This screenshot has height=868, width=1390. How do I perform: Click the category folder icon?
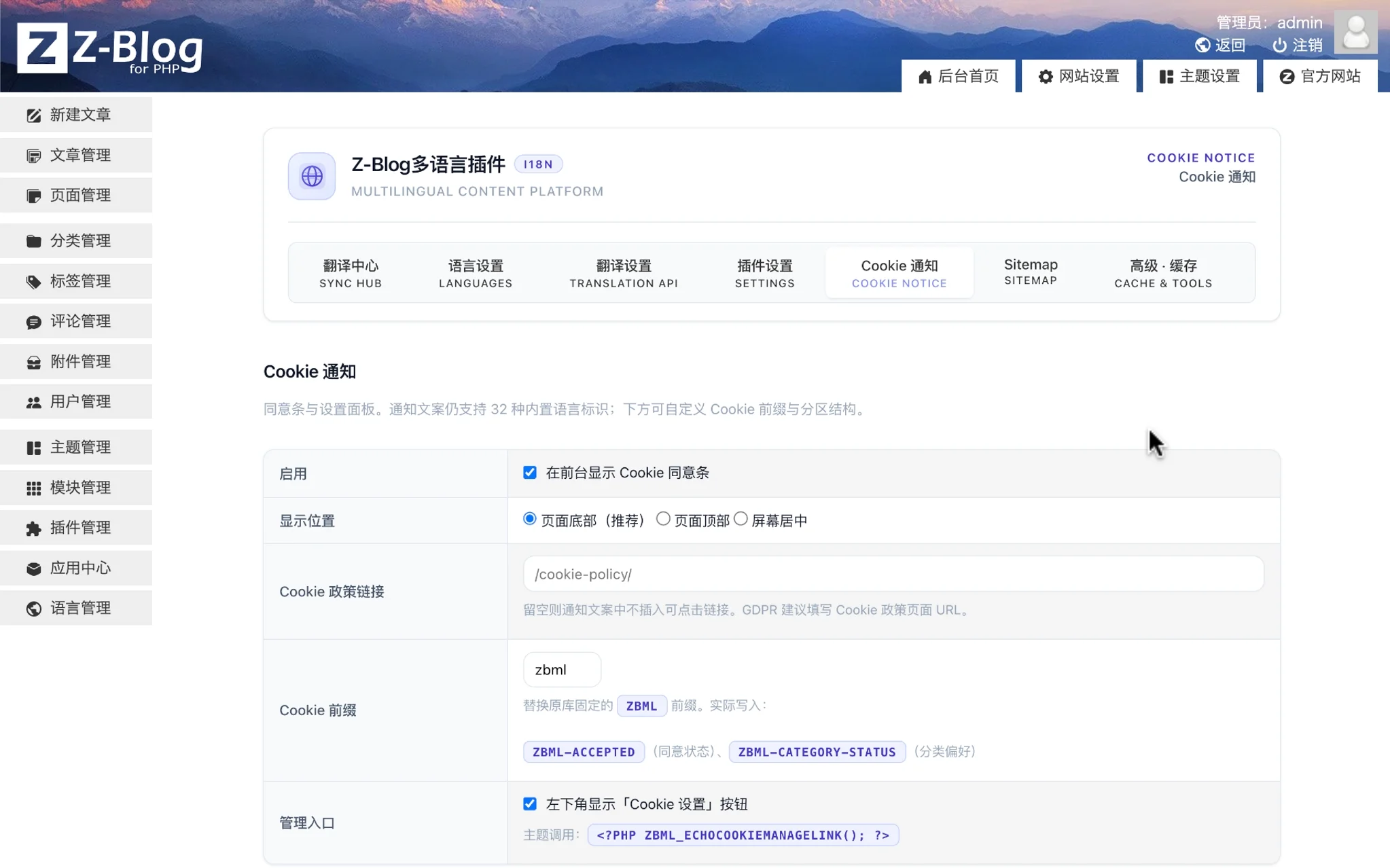(33, 241)
